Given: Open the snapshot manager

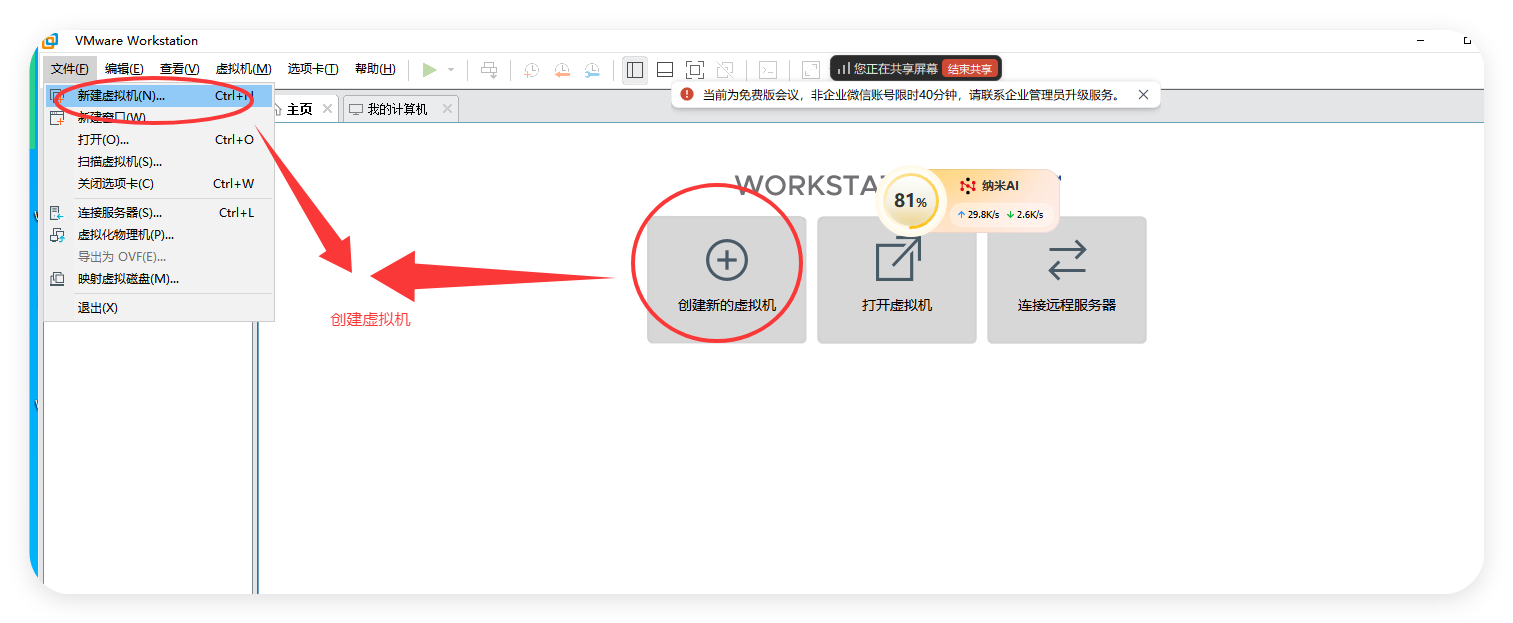Looking at the screenshot, I should click(x=592, y=69).
